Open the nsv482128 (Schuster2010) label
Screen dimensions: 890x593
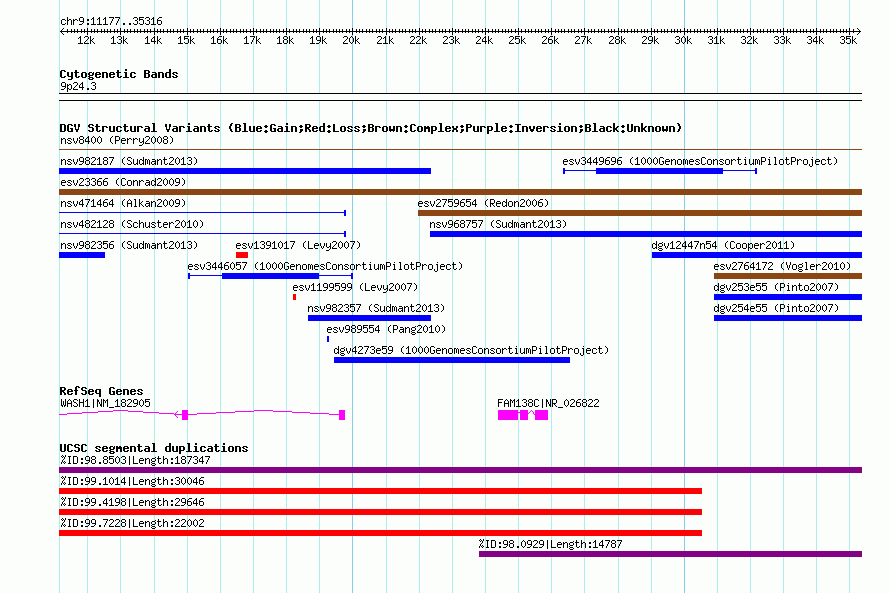pos(132,224)
